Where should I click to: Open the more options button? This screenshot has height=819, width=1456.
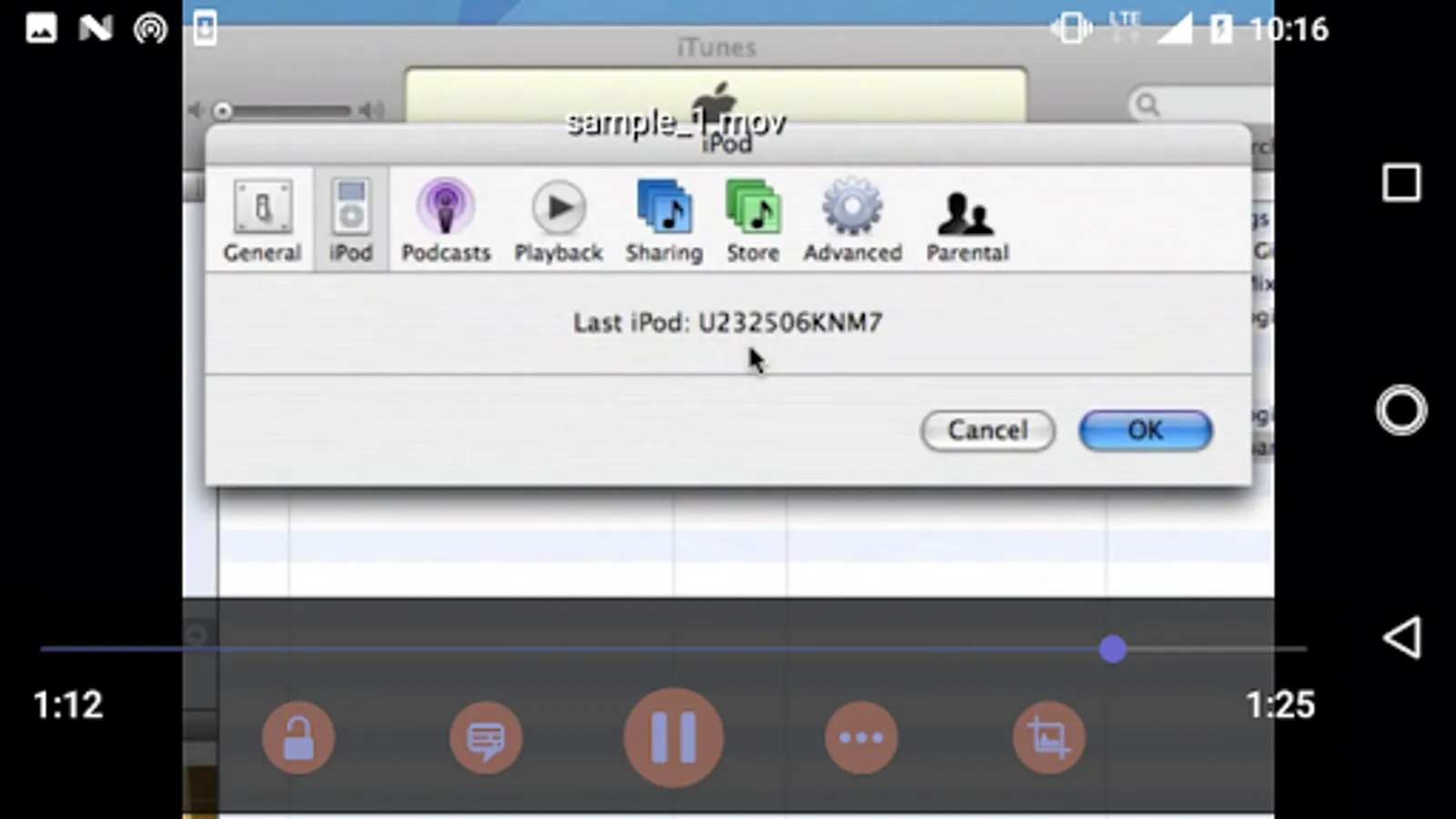point(861,738)
